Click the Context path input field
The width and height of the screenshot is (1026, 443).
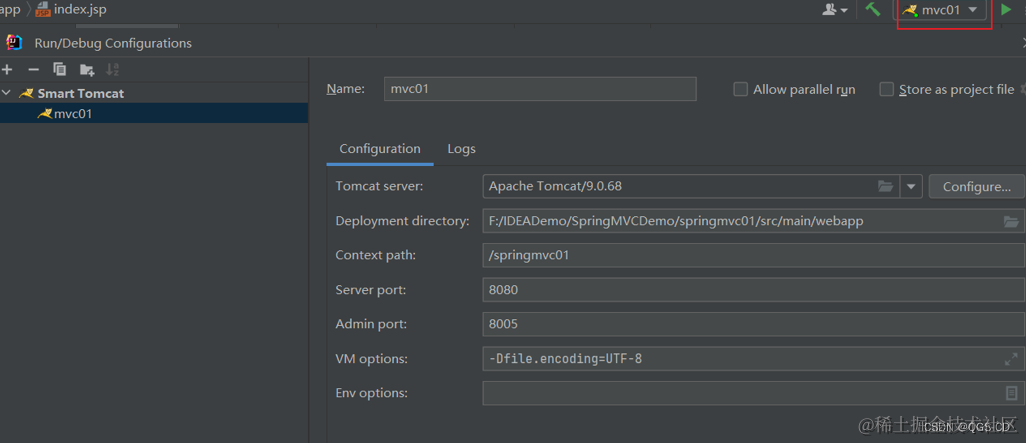750,255
